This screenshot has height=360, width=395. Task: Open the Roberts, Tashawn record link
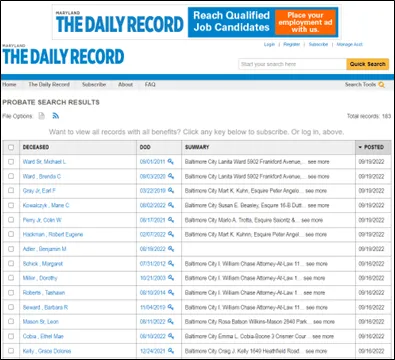44,293
